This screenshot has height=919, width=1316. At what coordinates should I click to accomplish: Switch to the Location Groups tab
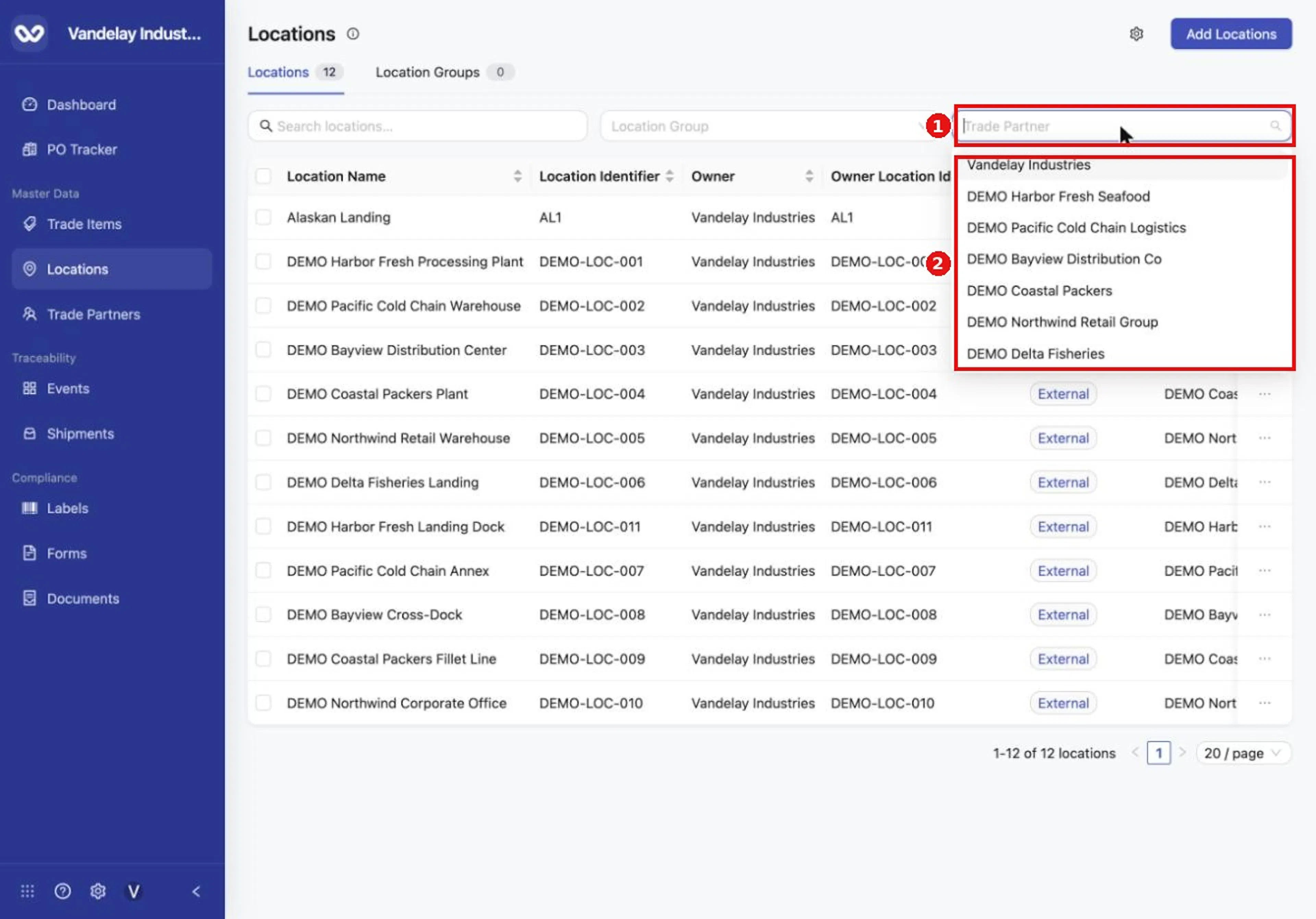pos(445,72)
